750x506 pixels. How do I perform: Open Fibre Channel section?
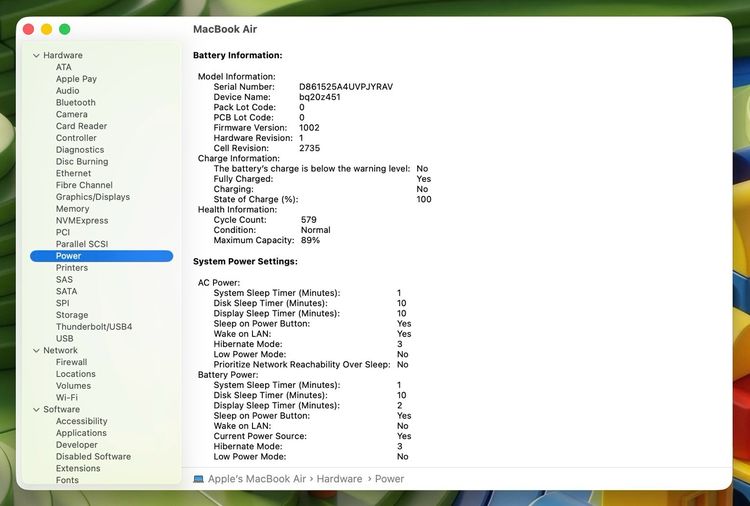click(84, 185)
